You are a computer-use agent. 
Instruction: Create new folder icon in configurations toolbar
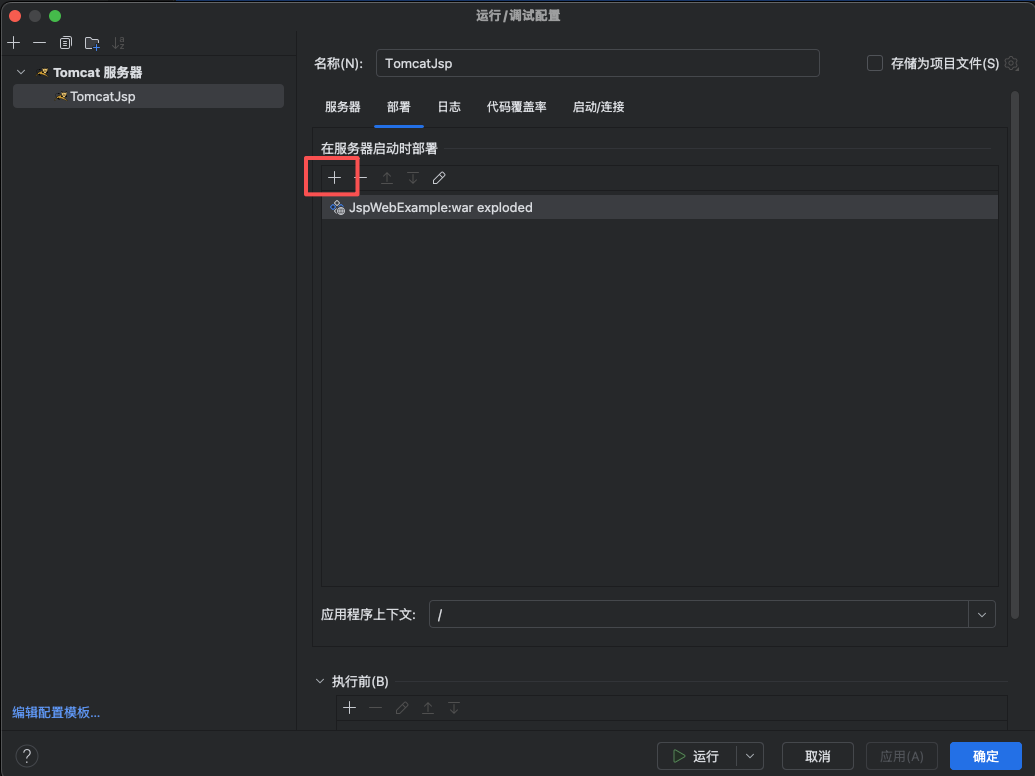pyautogui.click(x=92, y=43)
